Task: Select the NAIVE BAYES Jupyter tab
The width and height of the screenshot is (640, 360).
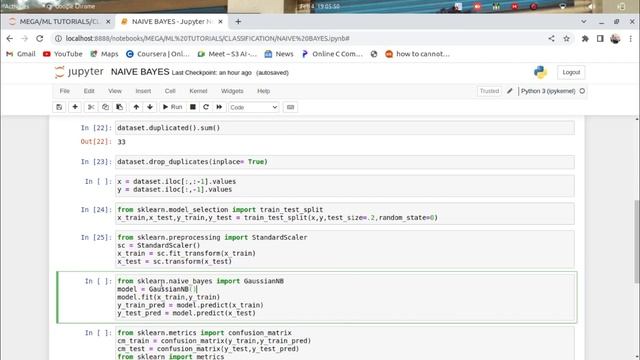Action: [172, 22]
